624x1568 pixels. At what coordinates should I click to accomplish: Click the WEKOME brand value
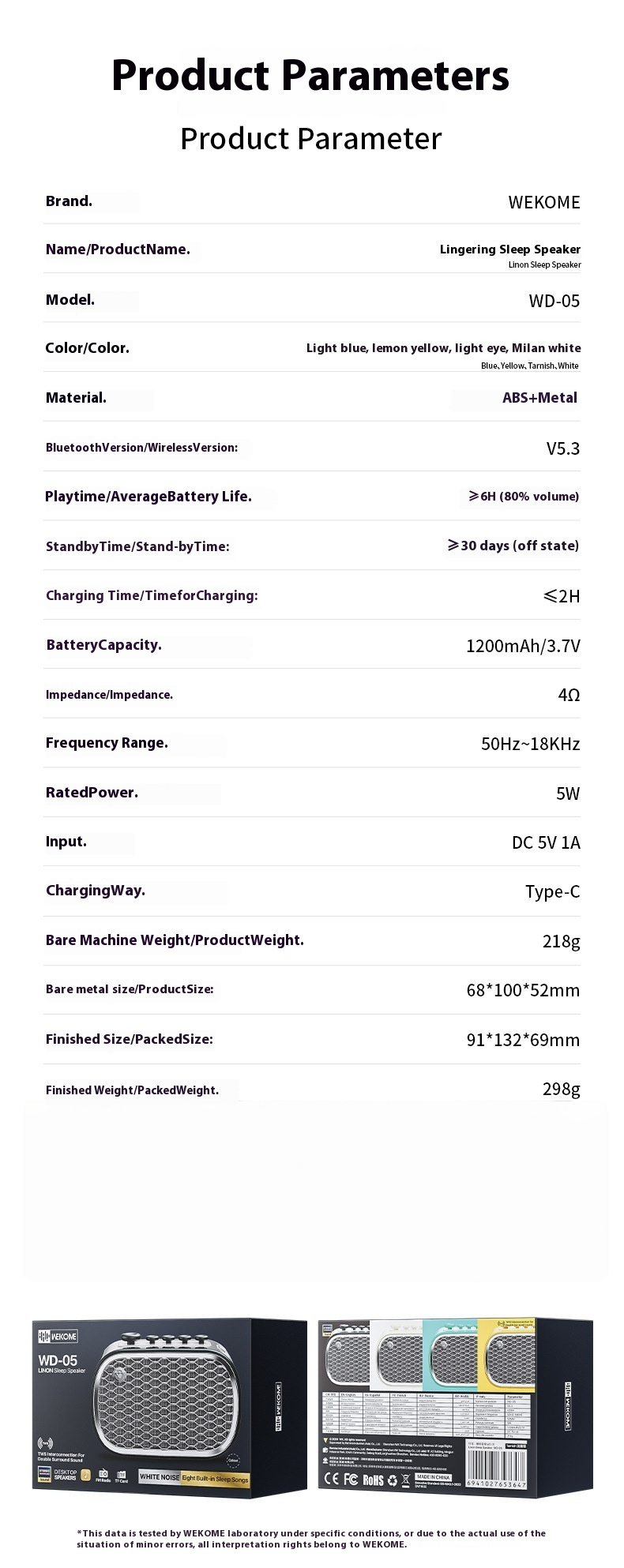(543, 203)
